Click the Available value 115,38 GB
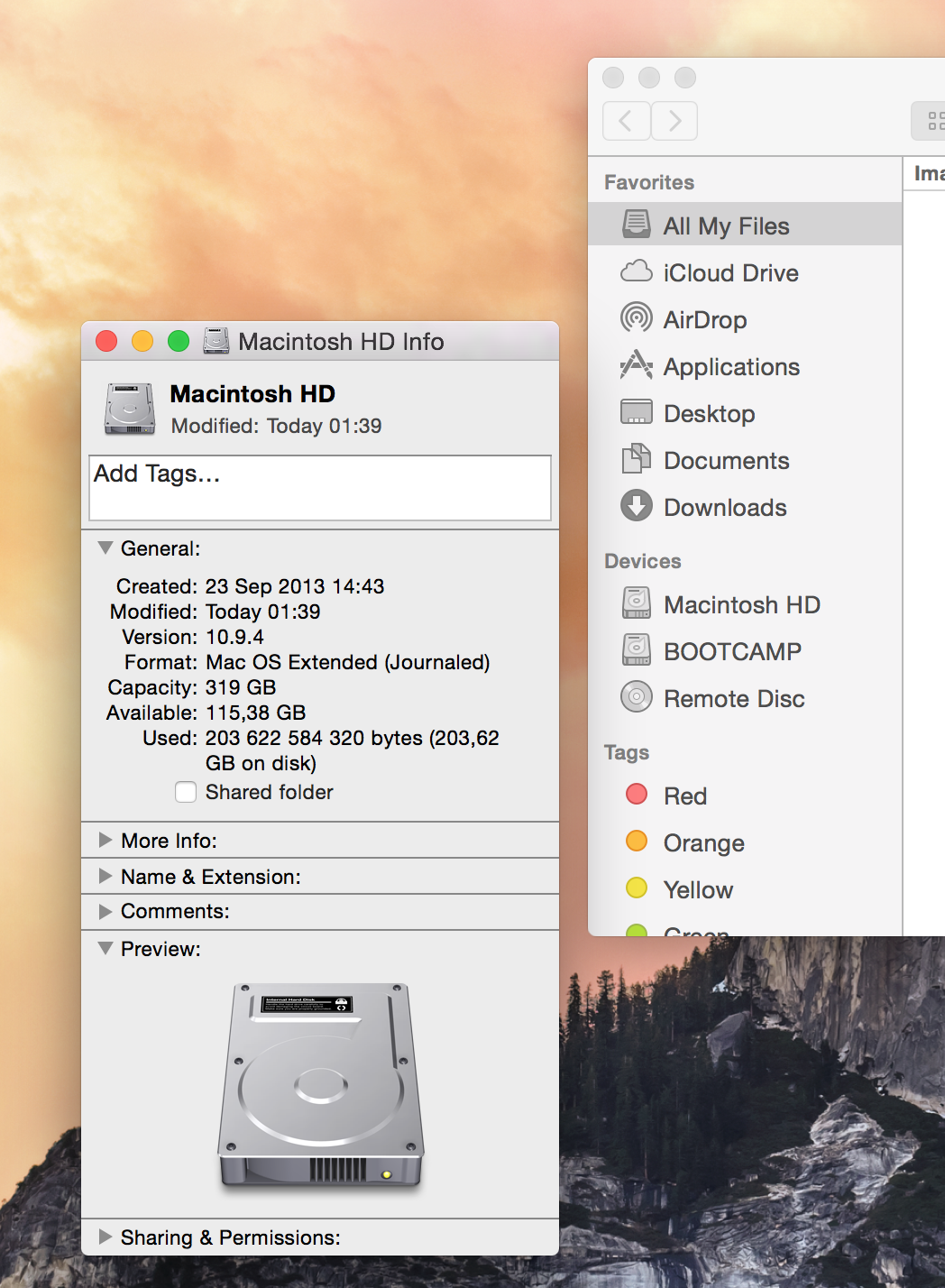 coord(256,713)
